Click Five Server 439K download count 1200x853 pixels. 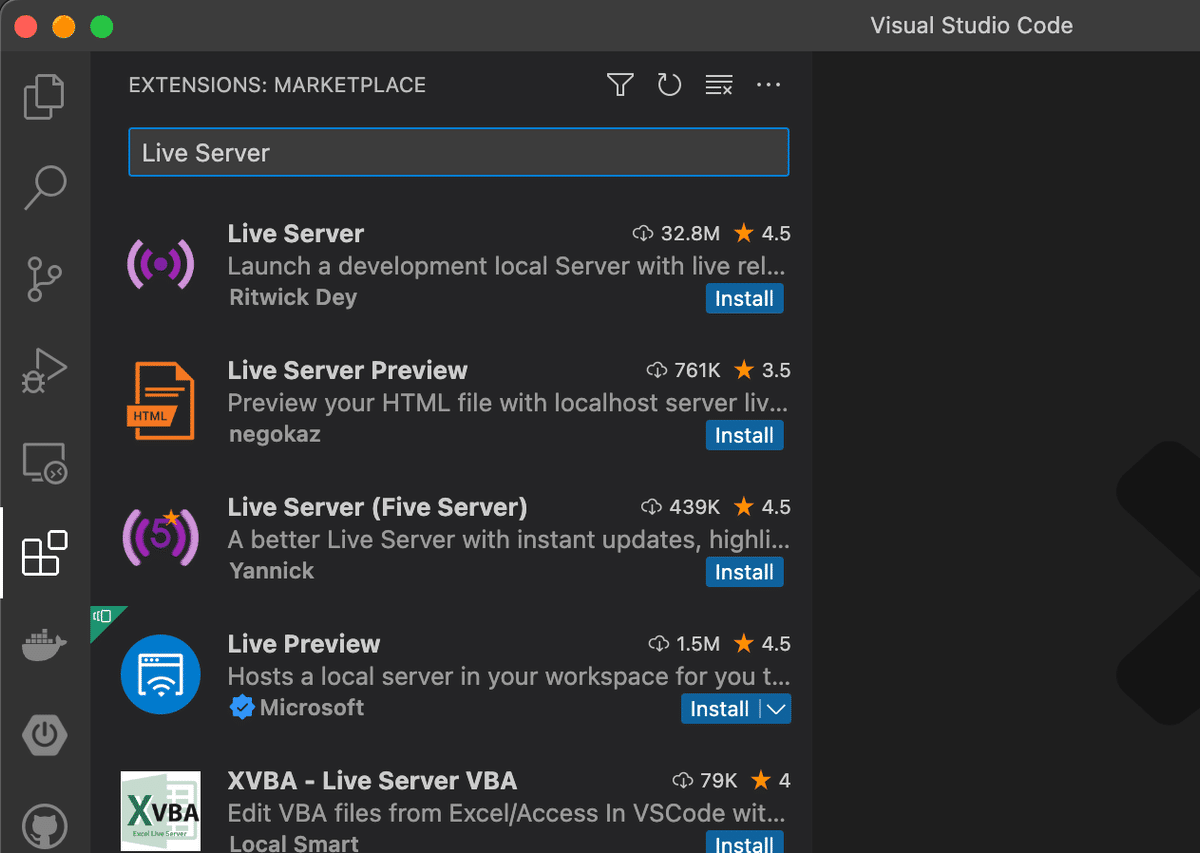click(x=681, y=507)
